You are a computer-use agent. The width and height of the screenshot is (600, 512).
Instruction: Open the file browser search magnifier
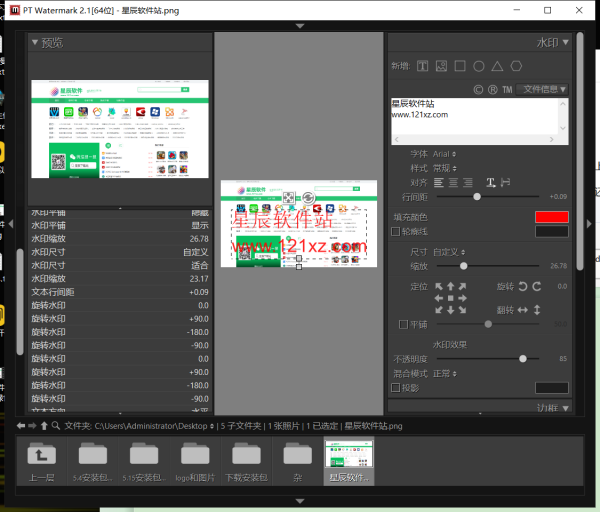tap(56, 426)
